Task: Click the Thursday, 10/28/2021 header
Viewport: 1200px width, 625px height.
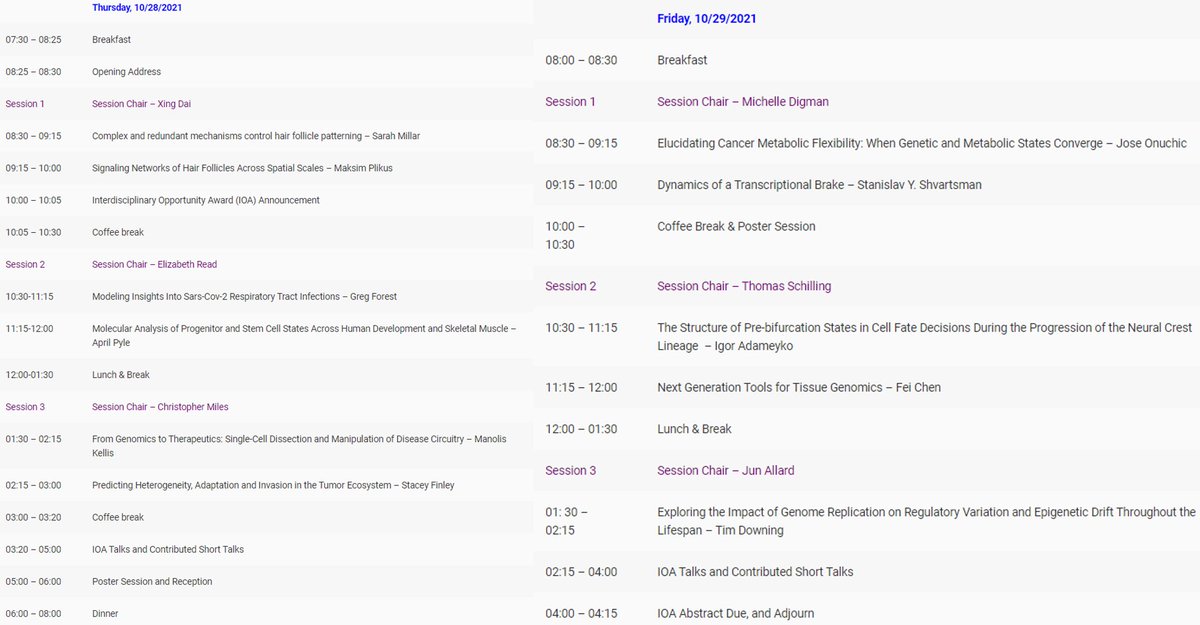Action: point(137,8)
